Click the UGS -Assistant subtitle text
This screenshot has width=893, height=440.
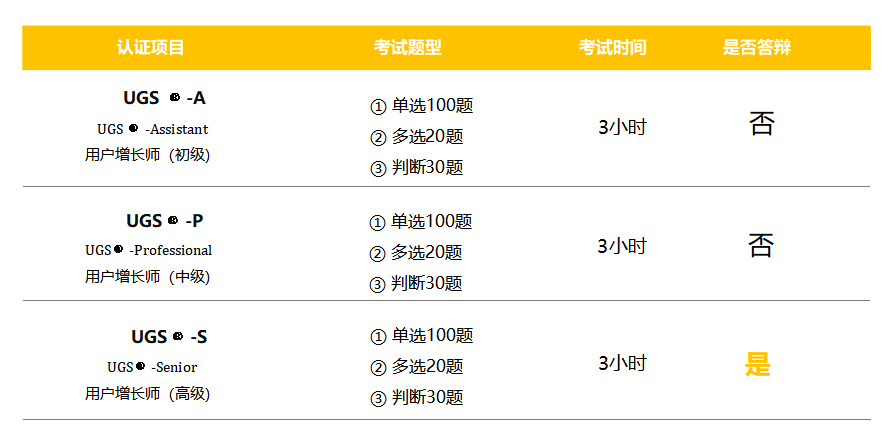[x=153, y=129]
